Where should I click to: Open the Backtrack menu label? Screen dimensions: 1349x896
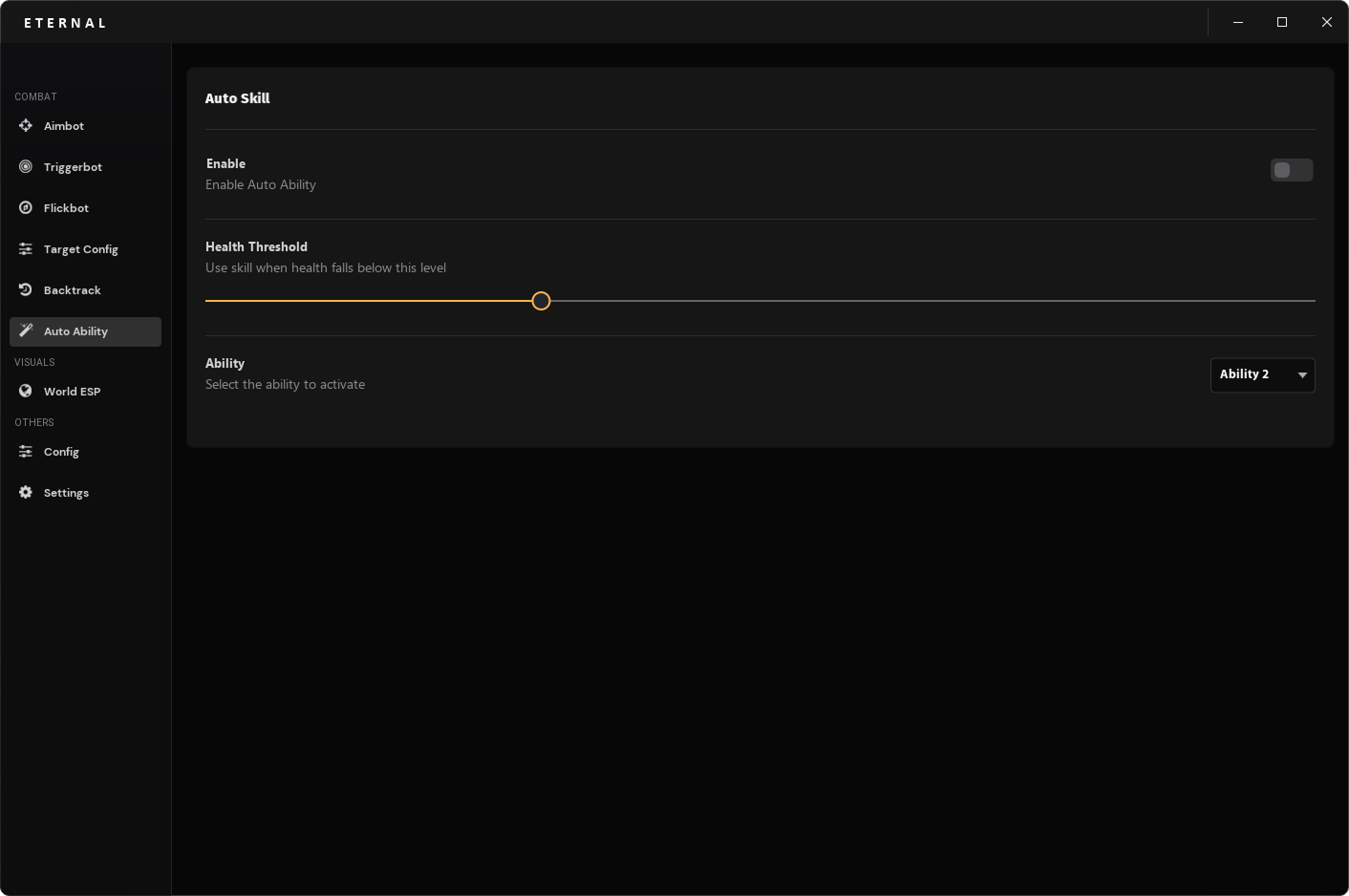click(72, 290)
